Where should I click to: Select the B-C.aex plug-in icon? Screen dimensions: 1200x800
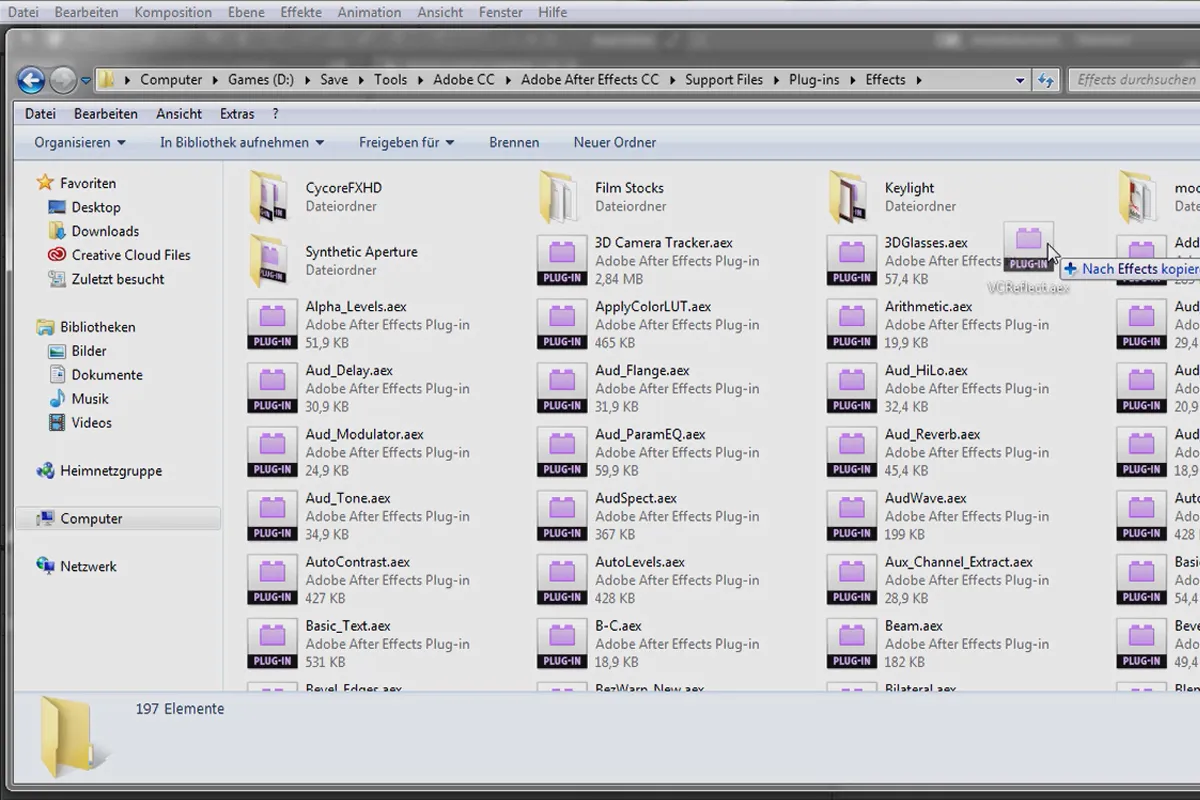pos(562,645)
